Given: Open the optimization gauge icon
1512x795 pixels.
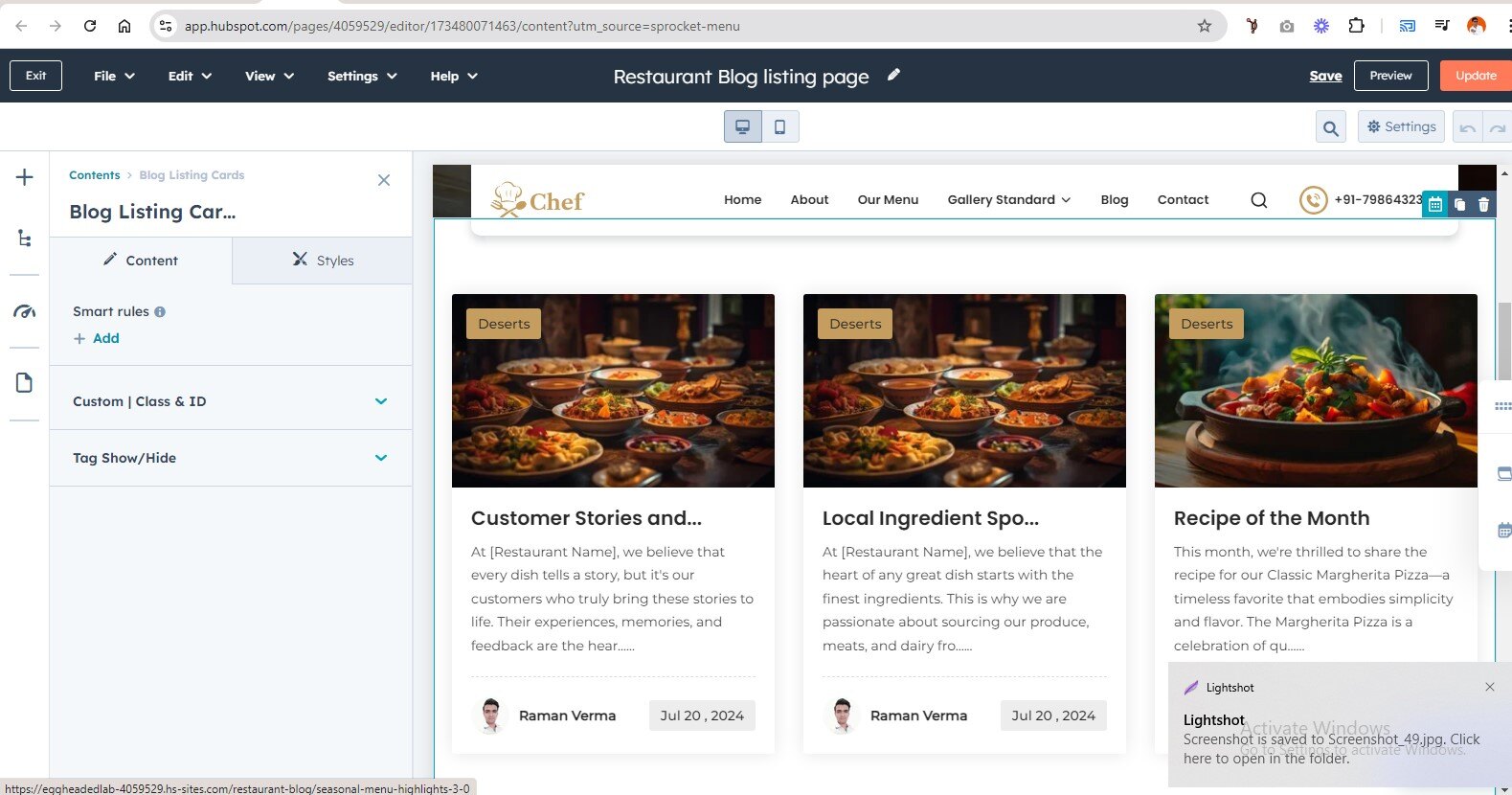Looking at the screenshot, I should coord(25,311).
